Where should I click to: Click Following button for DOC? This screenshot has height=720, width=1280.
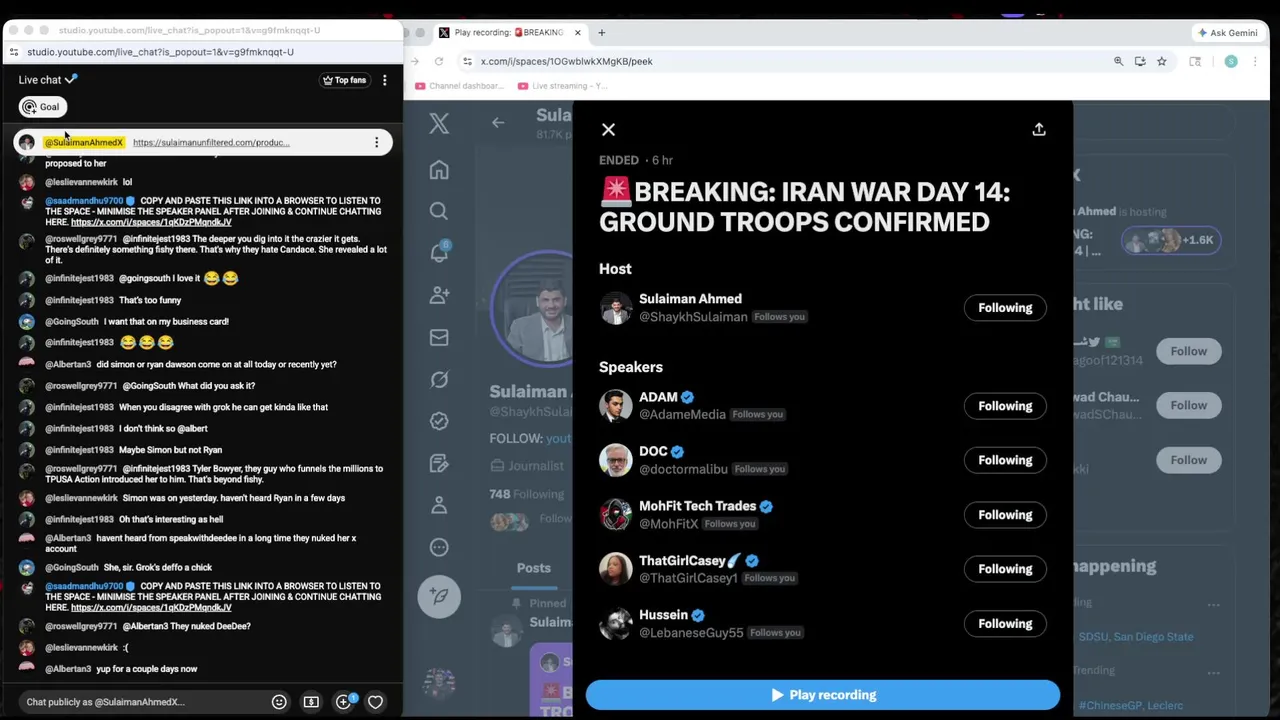coord(1005,460)
